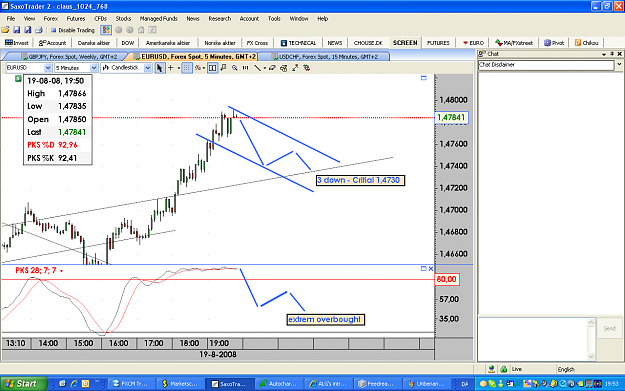Open the Chat panel options arrow
Viewport: 625px width, 391px height.
[x=604, y=54]
